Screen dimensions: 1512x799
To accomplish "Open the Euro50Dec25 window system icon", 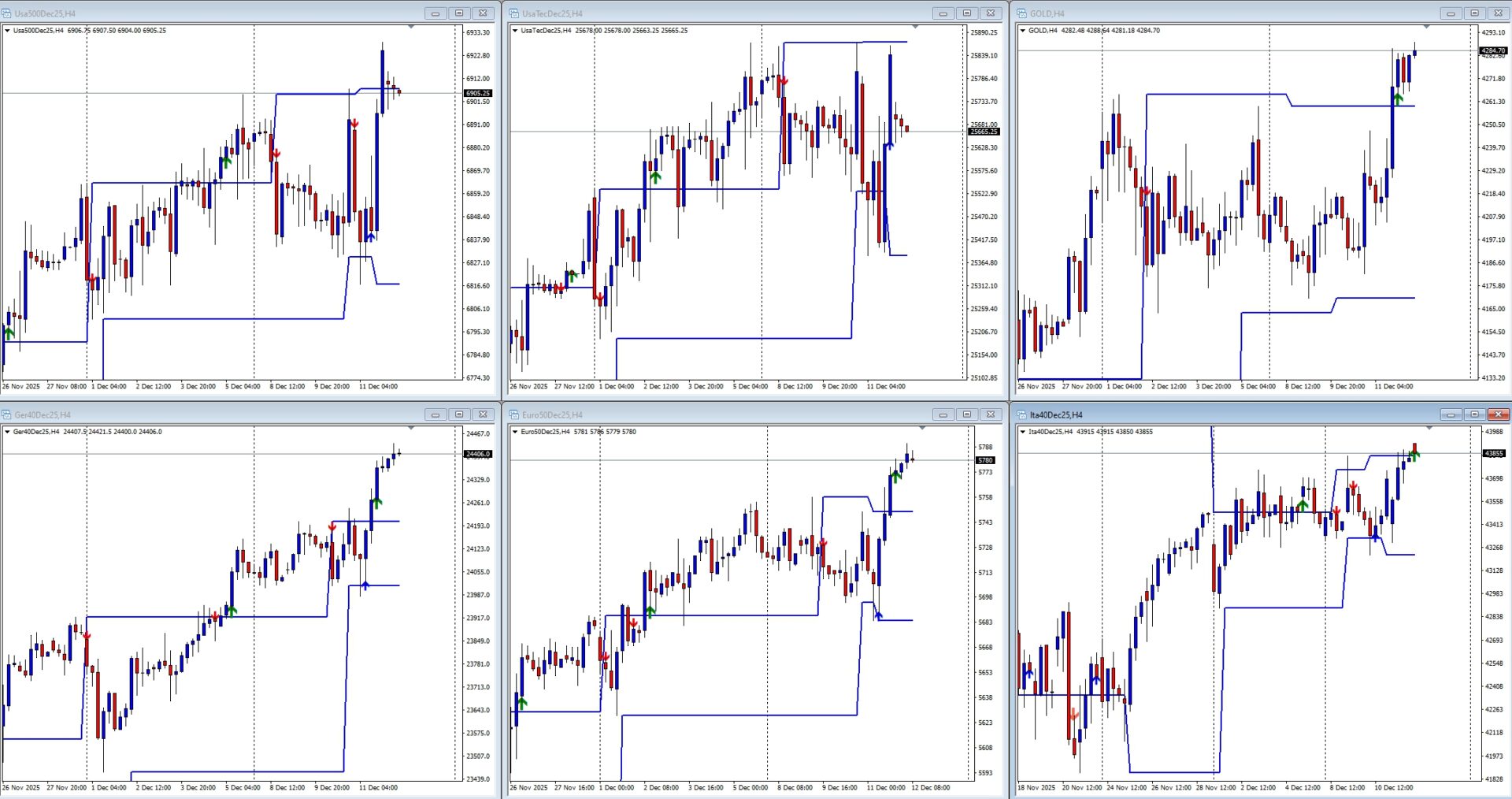I will click(x=514, y=414).
